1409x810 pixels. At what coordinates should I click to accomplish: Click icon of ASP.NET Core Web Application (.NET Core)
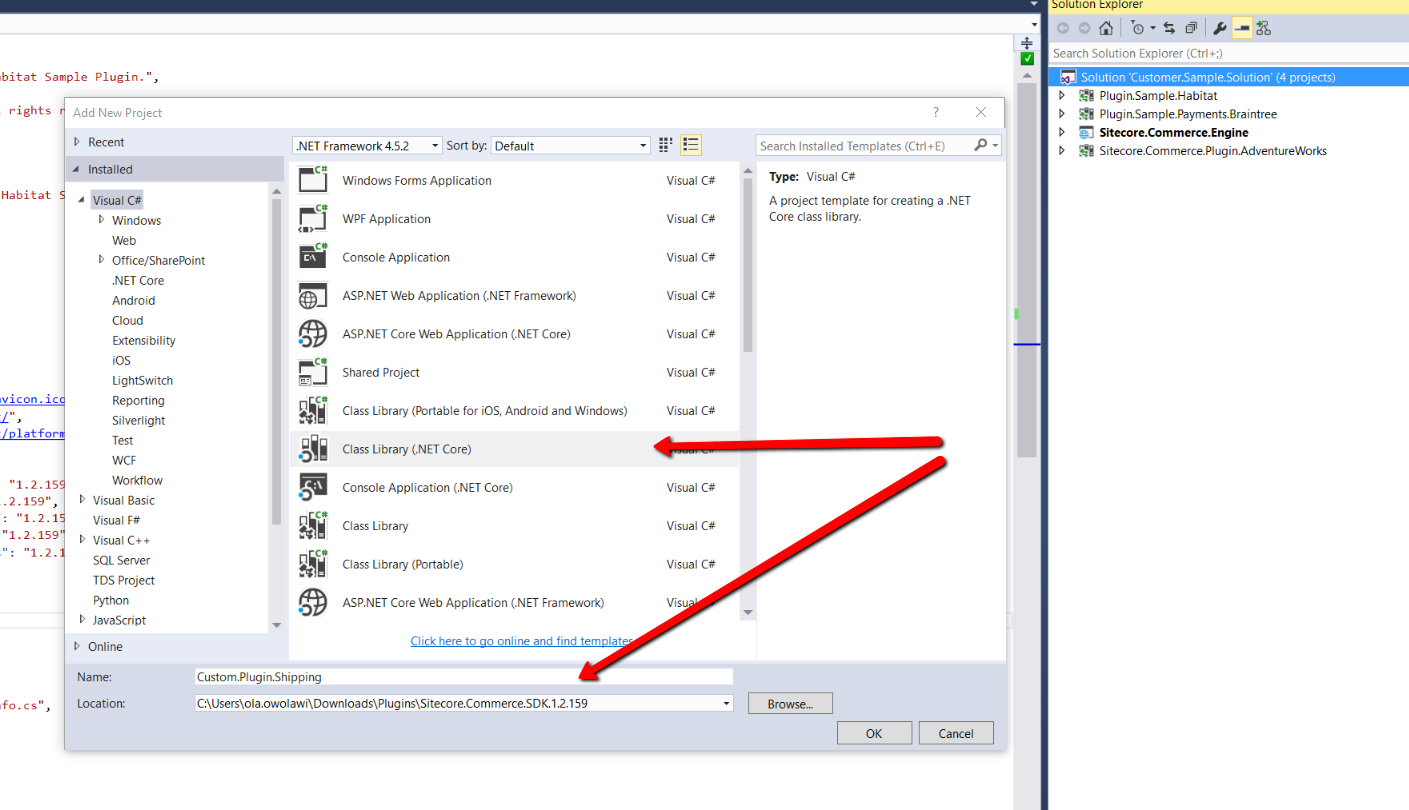point(314,333)
